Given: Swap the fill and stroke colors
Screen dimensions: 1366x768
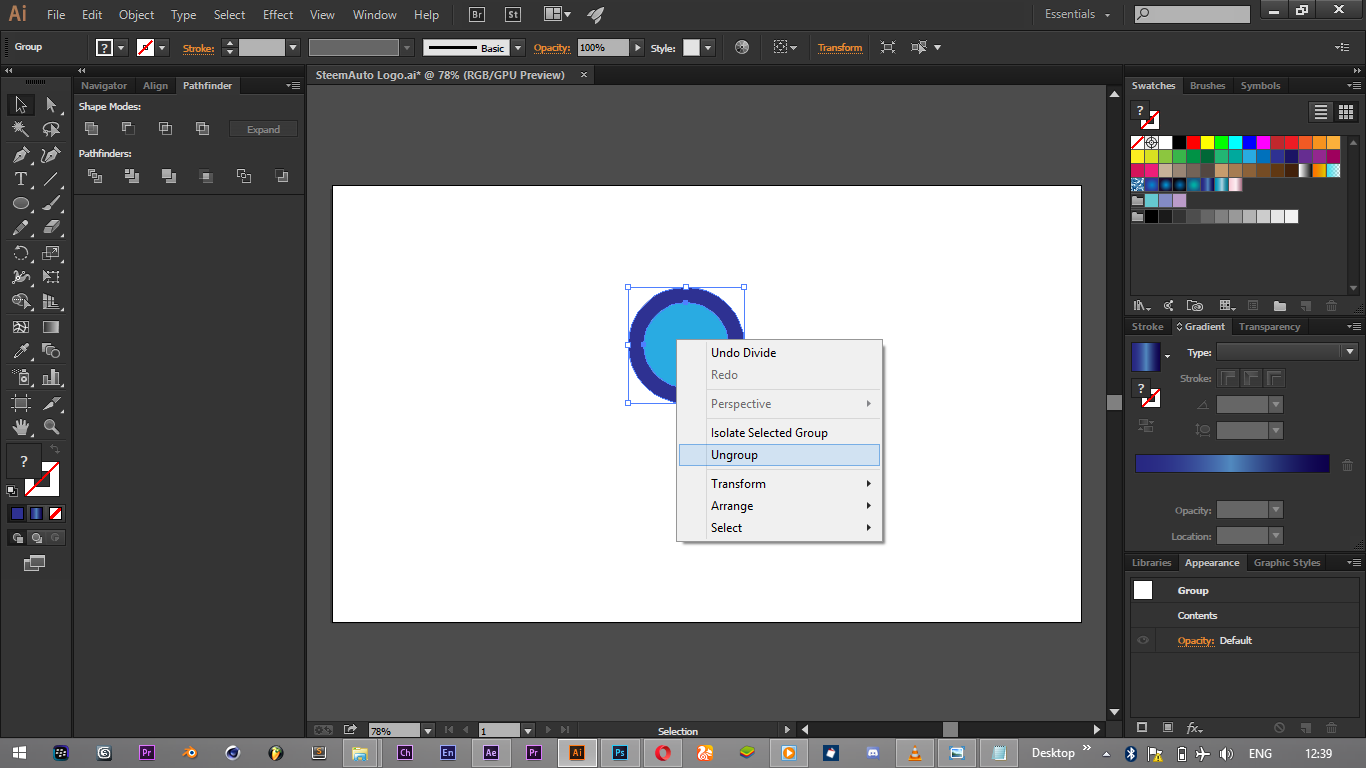Looking at the screenshot, I should [x=55, y=450].
